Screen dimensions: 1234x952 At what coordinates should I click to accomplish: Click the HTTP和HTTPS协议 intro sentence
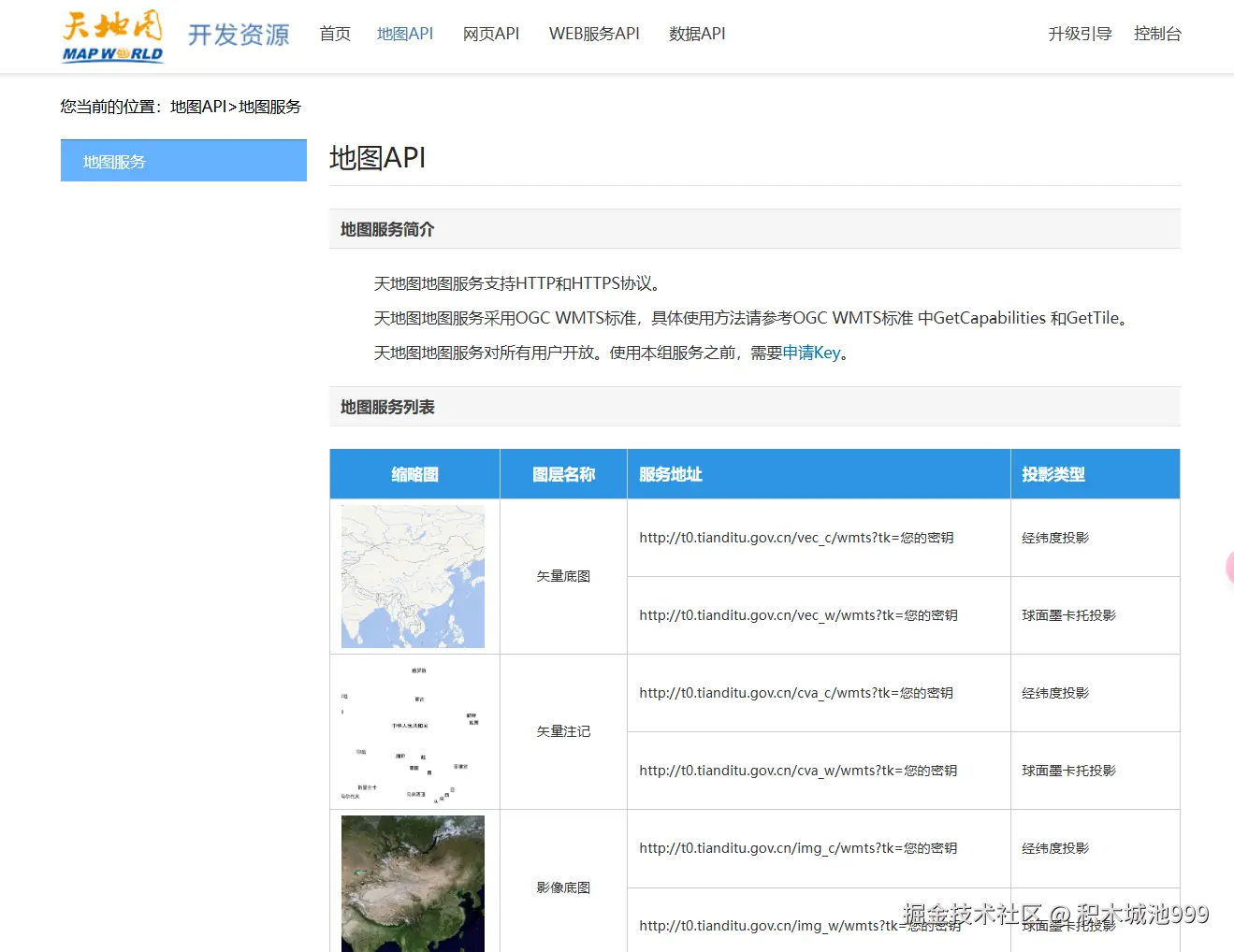click(518, 283)
